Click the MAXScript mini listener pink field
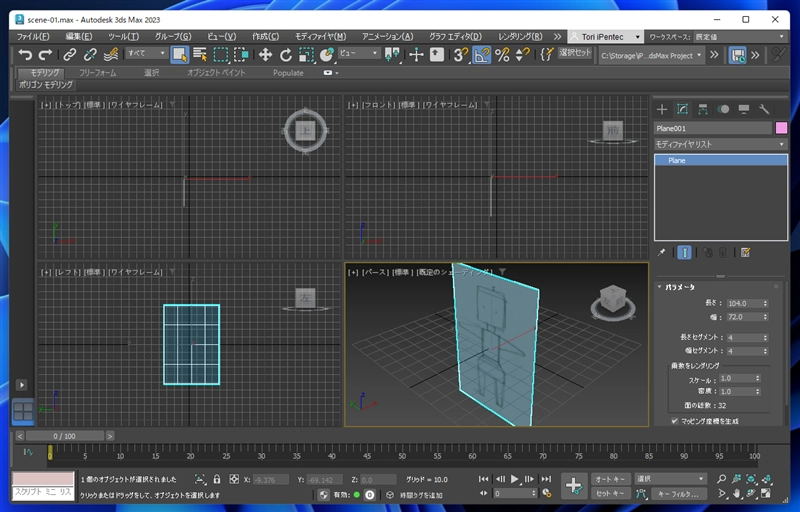The height and width of the screenshot is (512, 800). (43, 478)
